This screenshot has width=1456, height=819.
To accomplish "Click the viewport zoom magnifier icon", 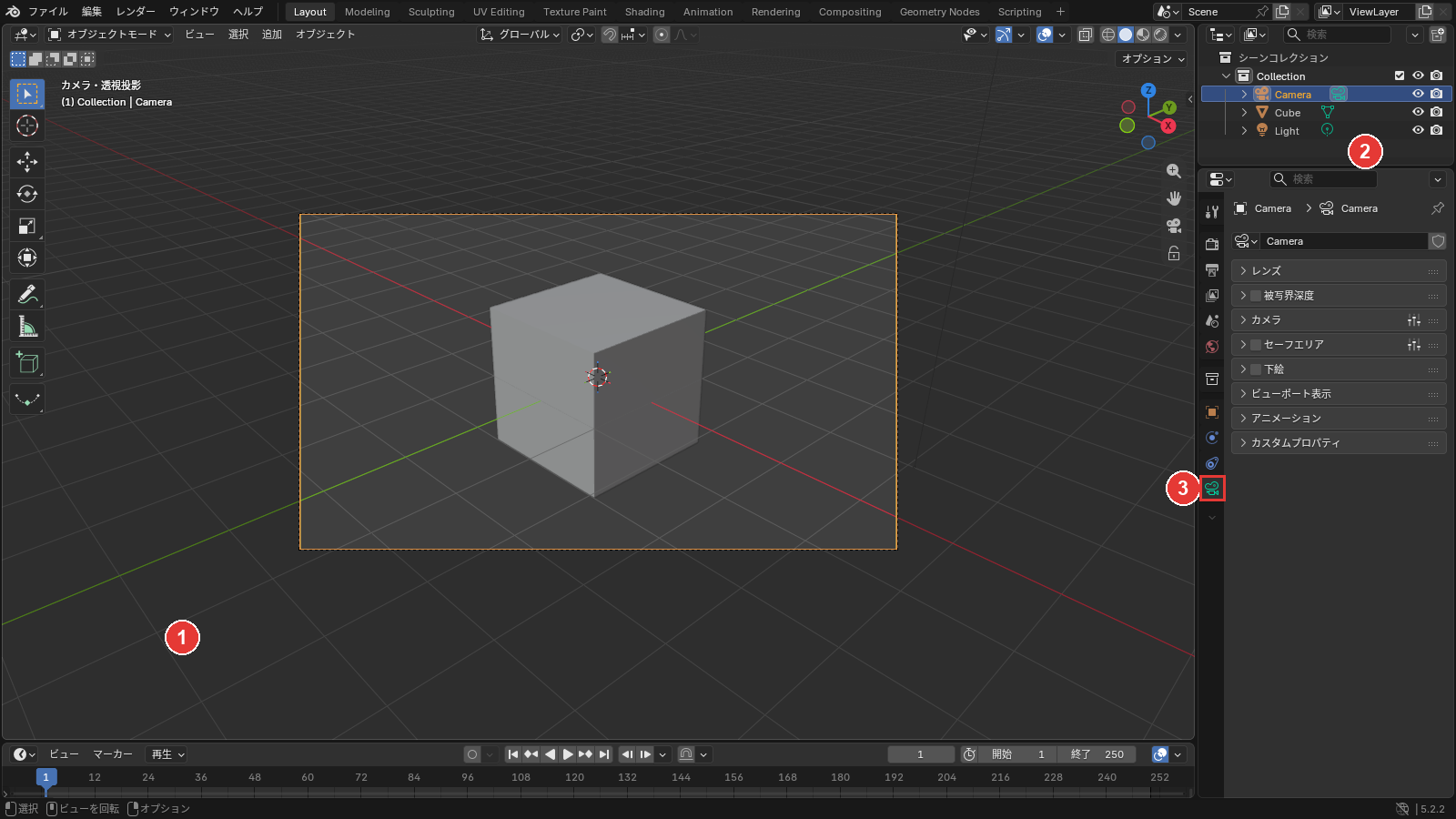I will (x=1174, y=171).
